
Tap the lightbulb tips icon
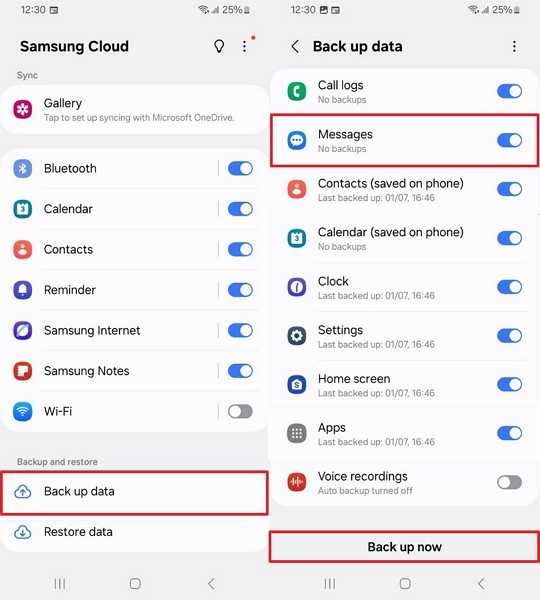219,47
